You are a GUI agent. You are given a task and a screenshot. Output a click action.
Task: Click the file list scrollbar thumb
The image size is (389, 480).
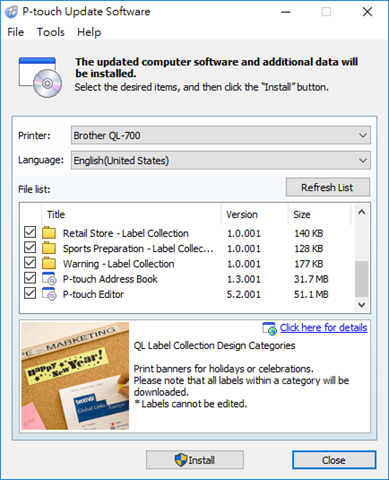pyautogui.click(x=362, y=279)
